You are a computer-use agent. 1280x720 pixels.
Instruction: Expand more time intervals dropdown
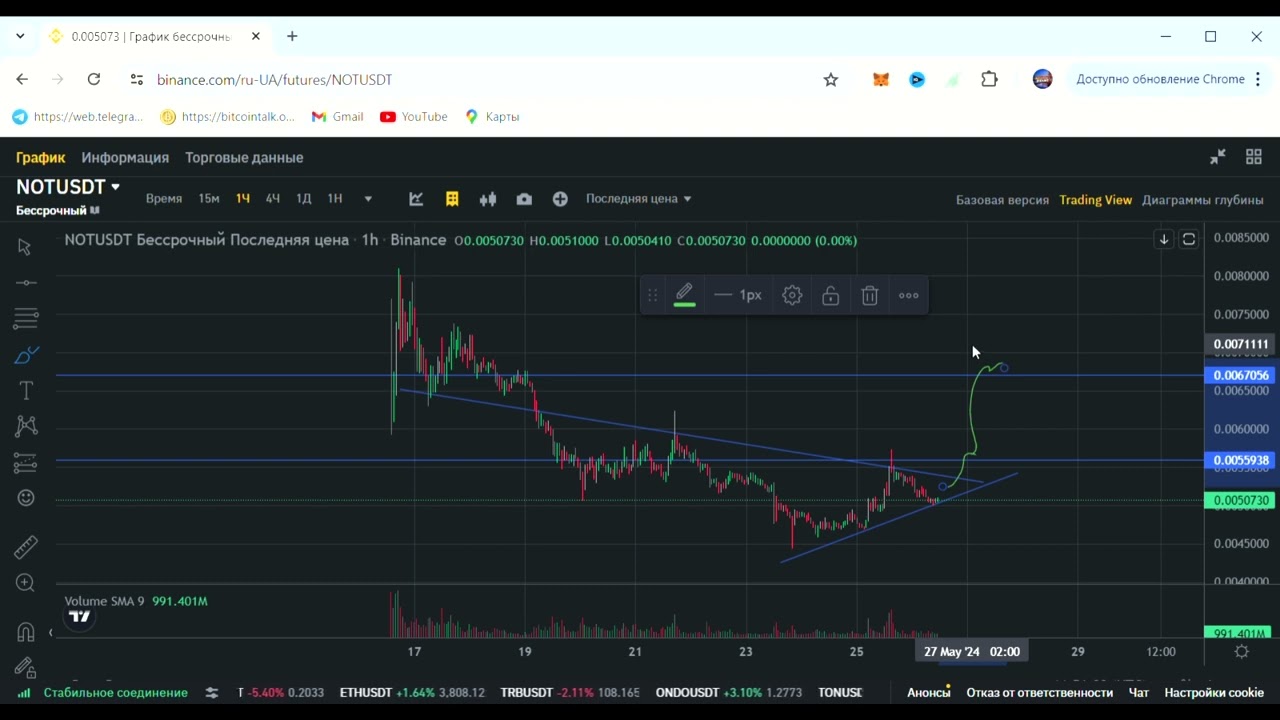[368, 199]
